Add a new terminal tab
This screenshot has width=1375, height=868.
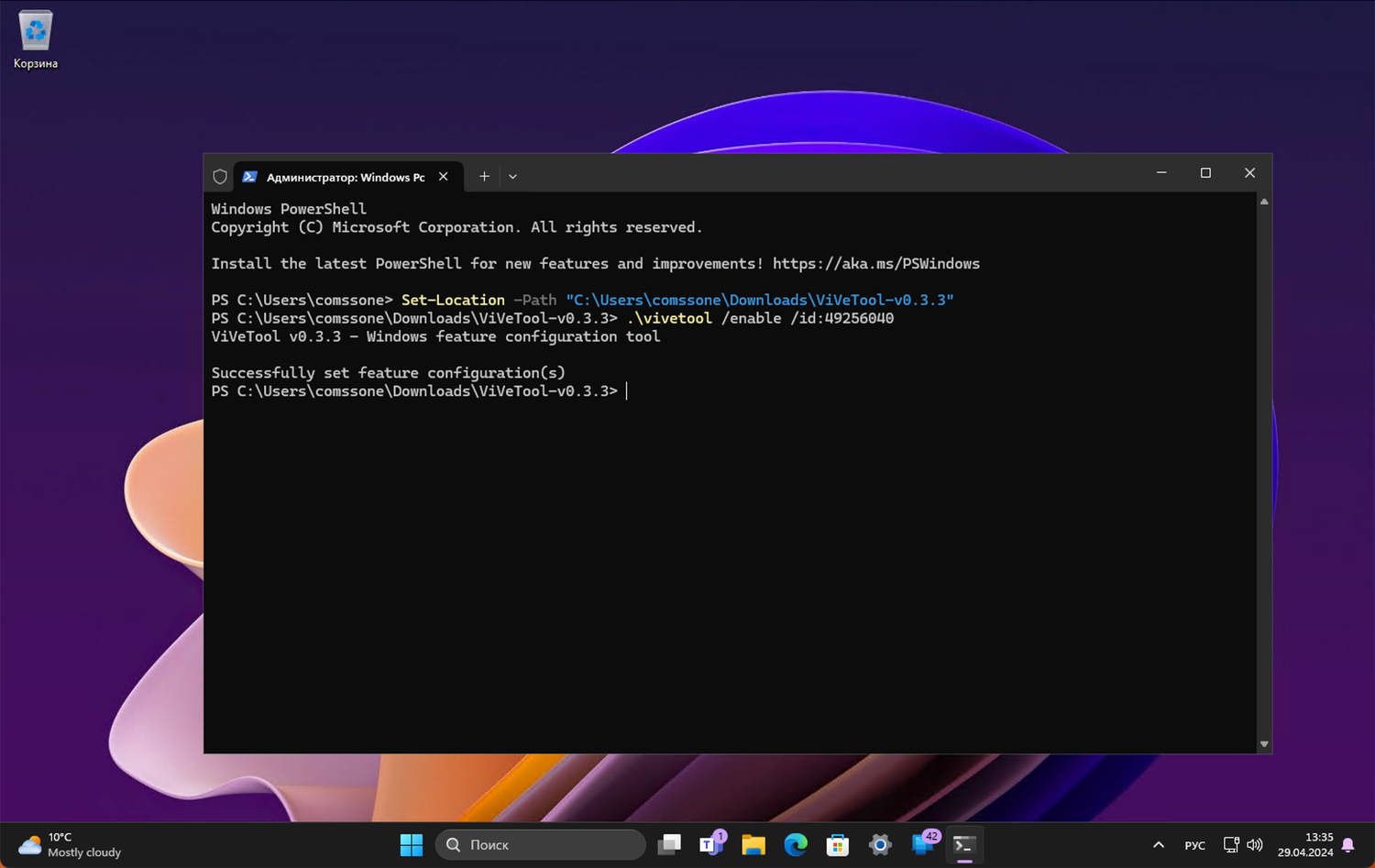tap(484, 177)
